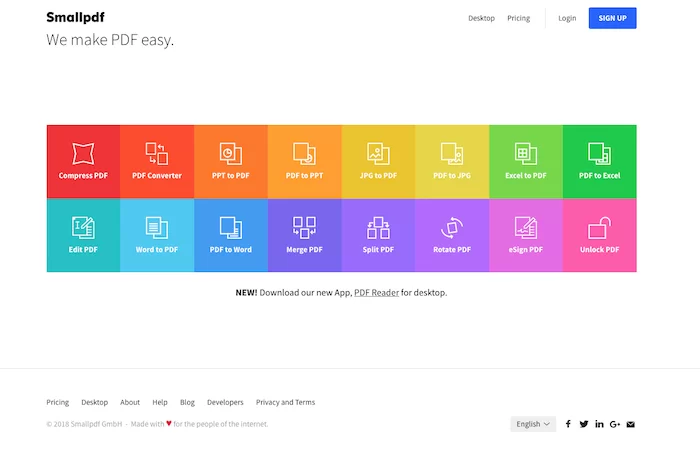Click the Rotate PDF icon
The width and height of the screenshot is (700, 453).
tap(452, 228)
